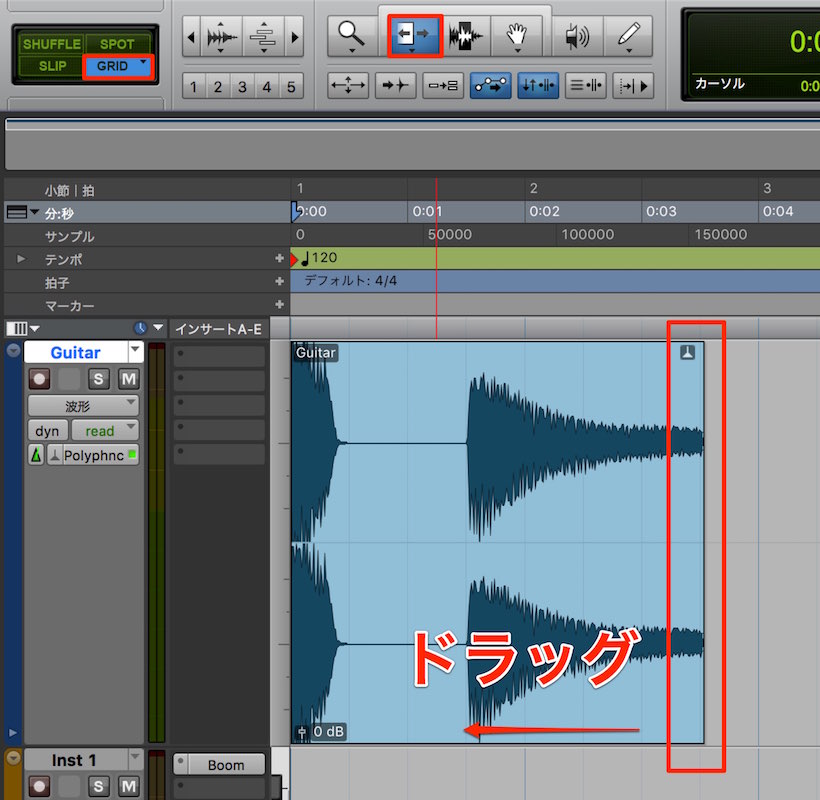Select the Scrubber speaker tool
Viewport: 820px width, 800px height.
(x=577, y=36)
